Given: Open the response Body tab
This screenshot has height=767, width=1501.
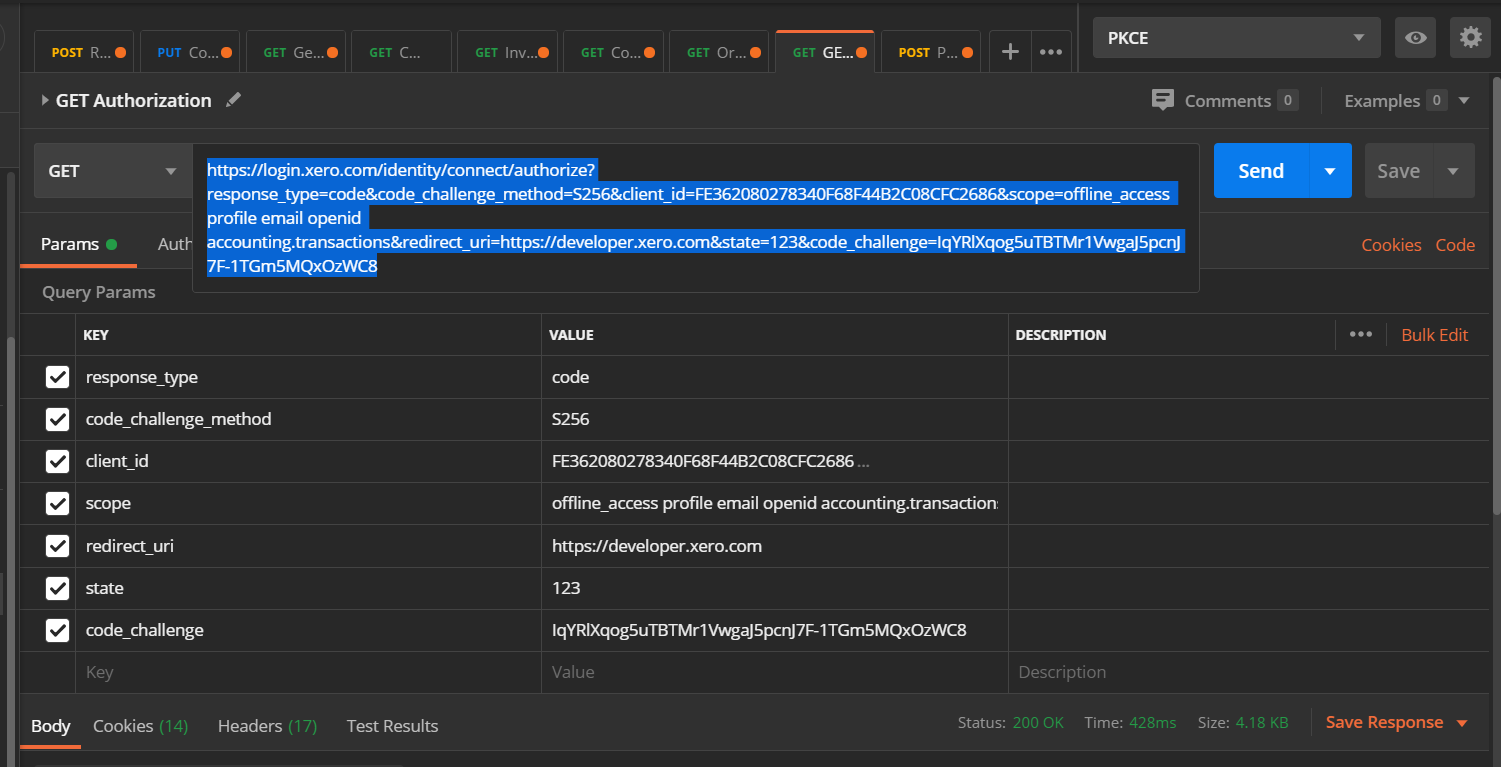Looking at the screenshot, I should [51, 726].
